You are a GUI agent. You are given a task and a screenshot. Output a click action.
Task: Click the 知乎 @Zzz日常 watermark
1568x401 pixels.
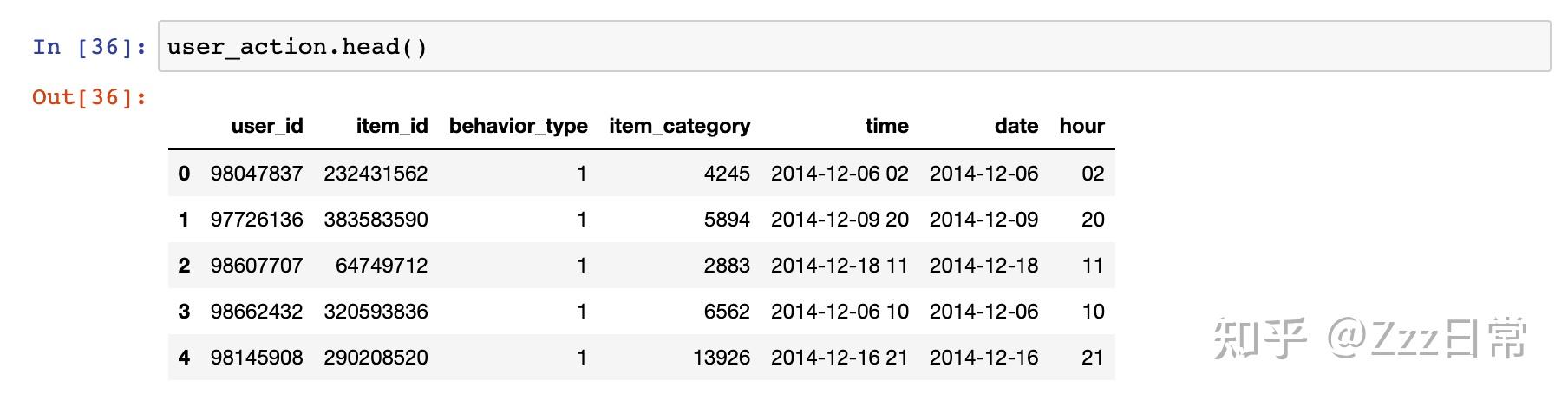(1369, 339)
